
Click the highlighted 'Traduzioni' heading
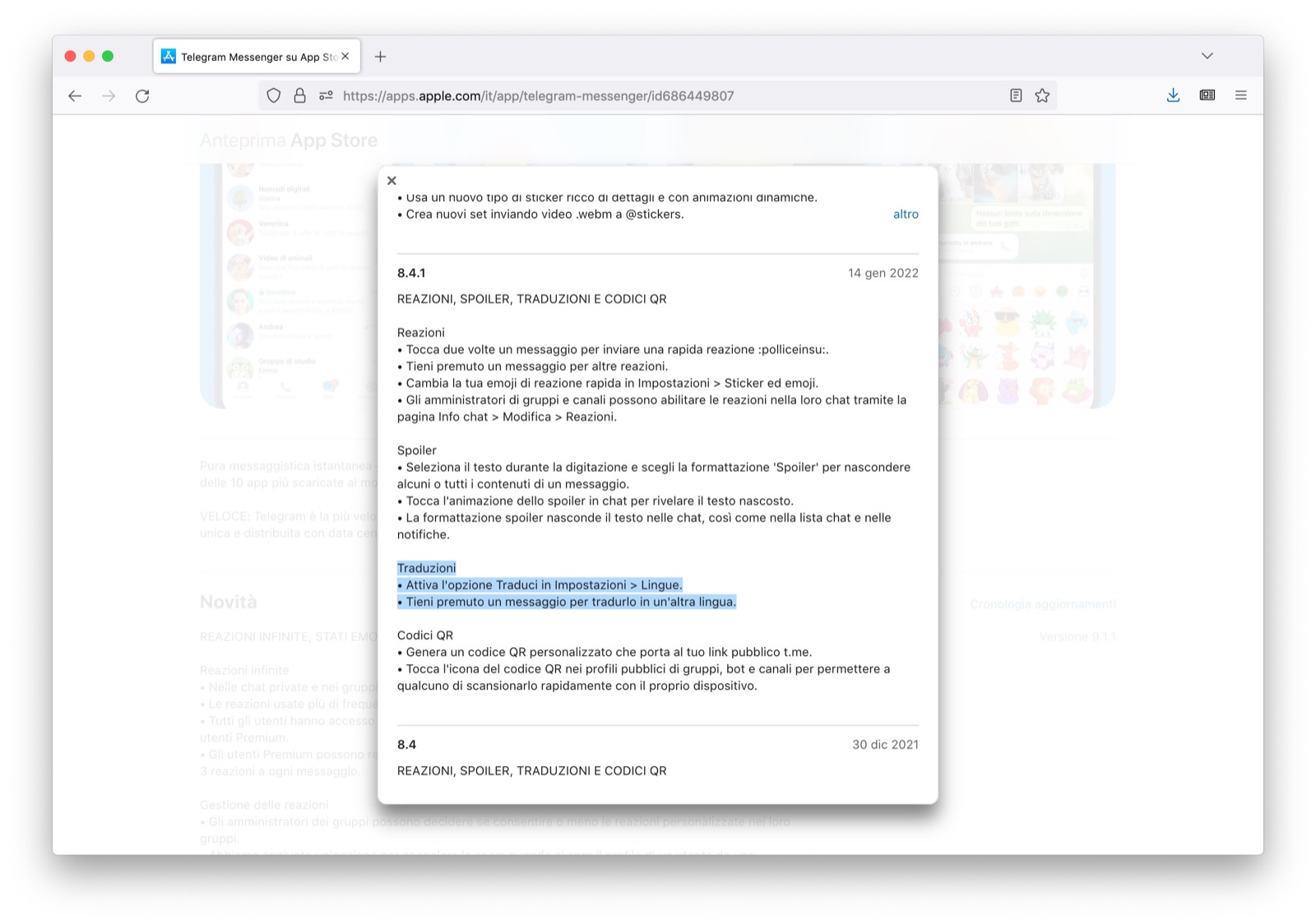426,568
